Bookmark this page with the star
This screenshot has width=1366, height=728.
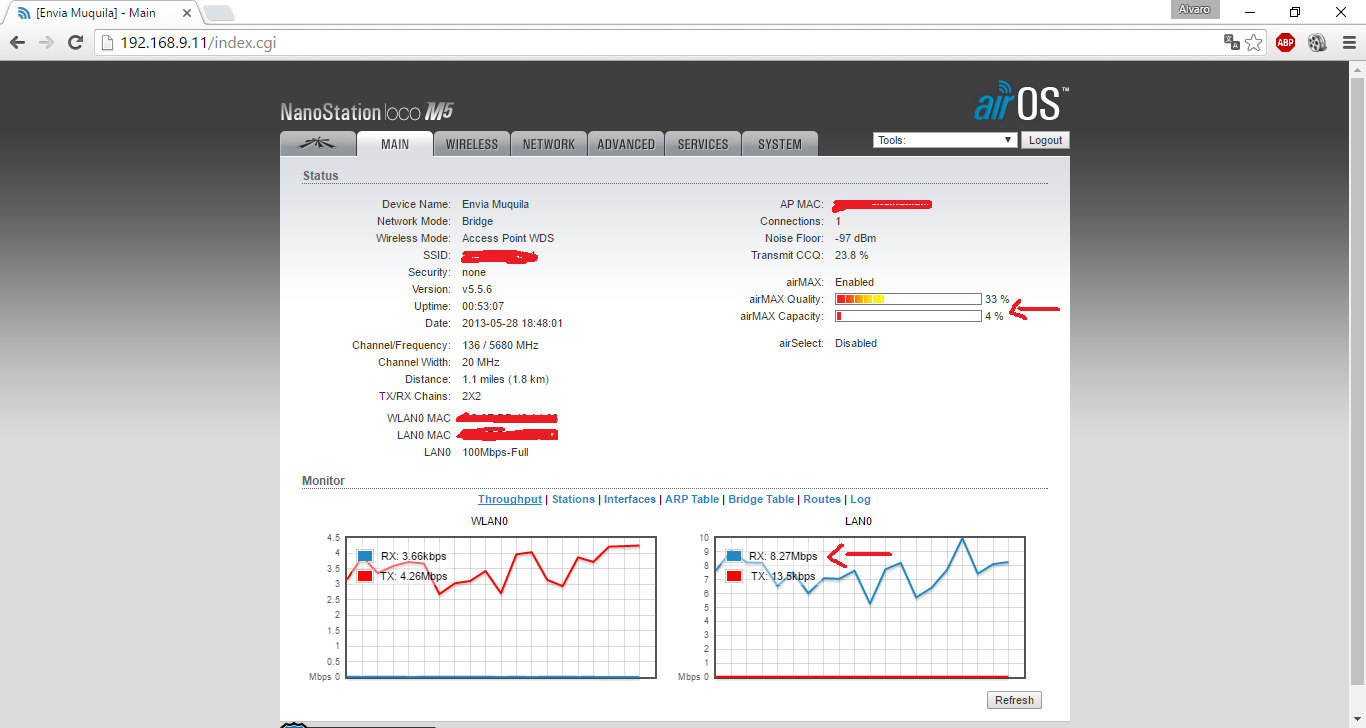click(1254, 42)
